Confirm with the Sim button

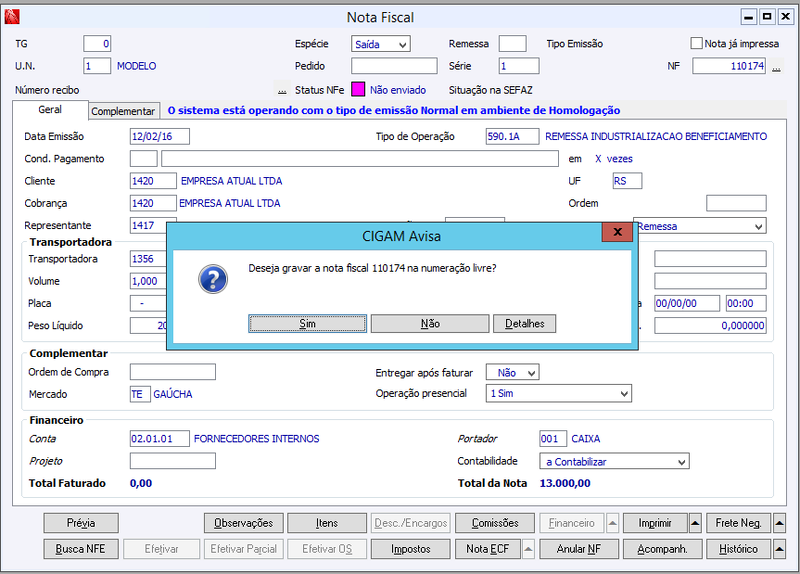pyautogui.click(x=307, y=323)
